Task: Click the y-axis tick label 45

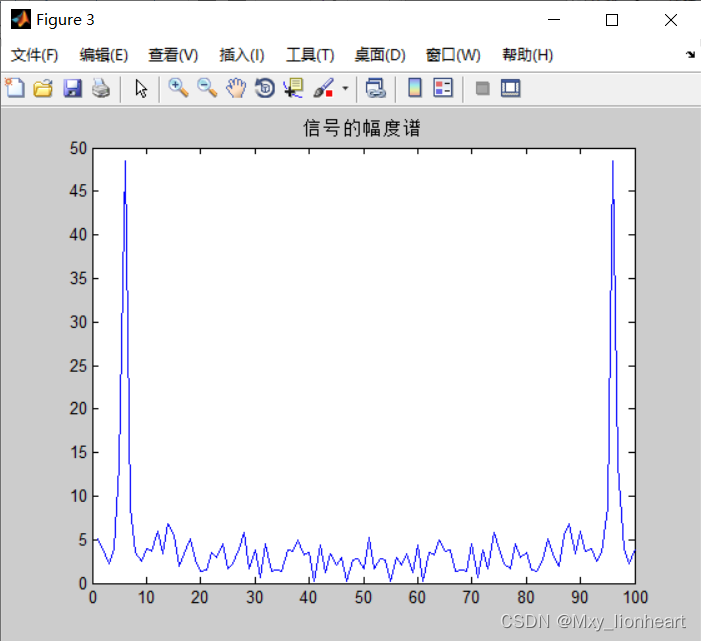Action: 78,191
